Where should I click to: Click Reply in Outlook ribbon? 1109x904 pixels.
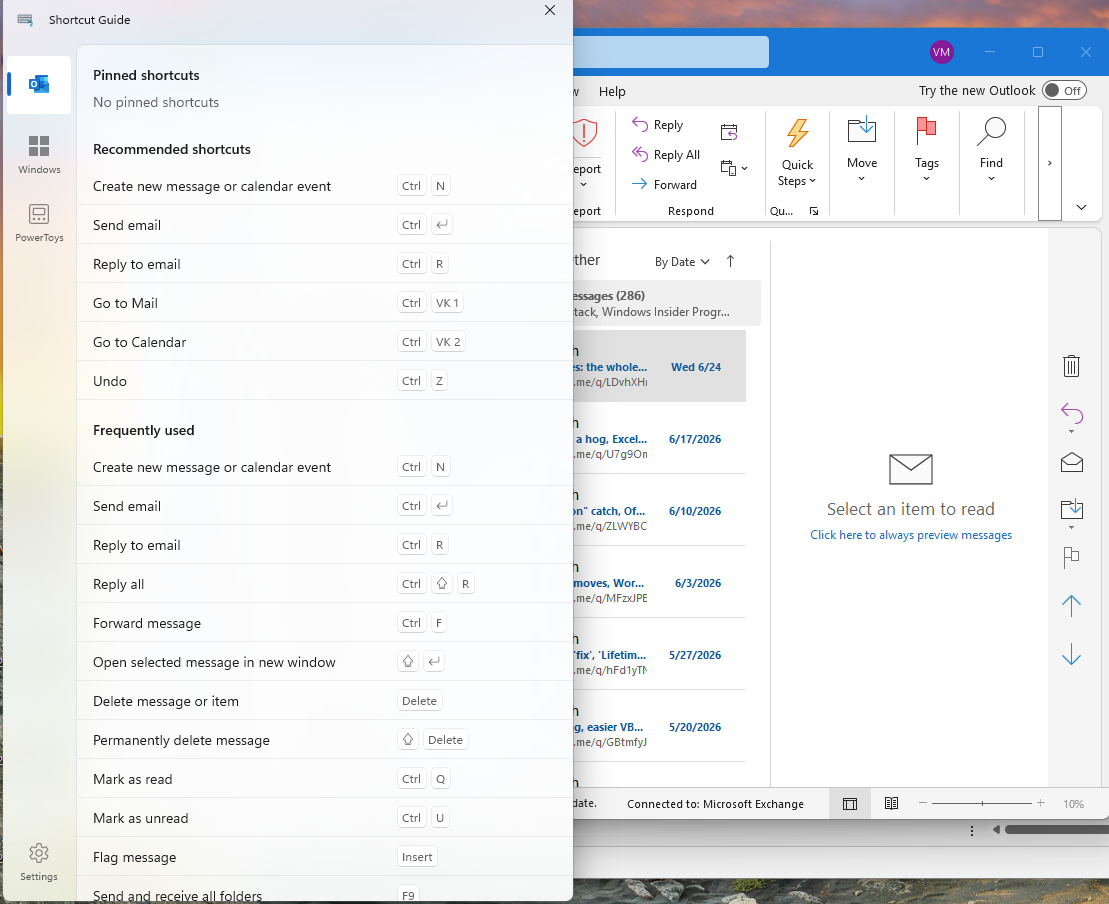click(x=658, y=124)
